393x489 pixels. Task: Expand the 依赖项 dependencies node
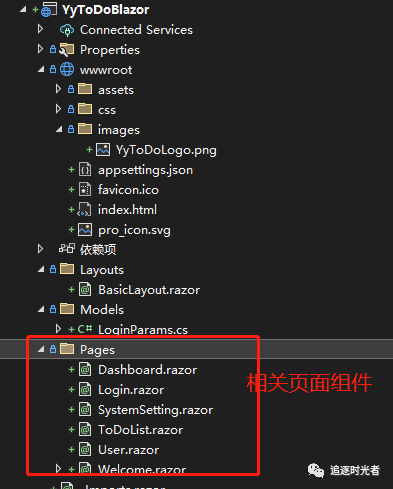tap(40, 249)
